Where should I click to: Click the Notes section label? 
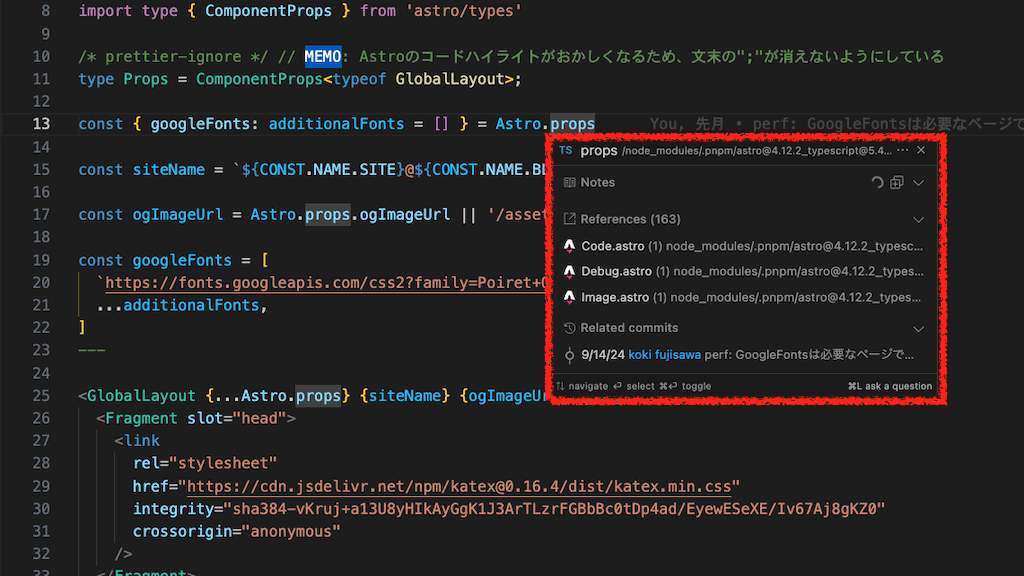[598, 183]
